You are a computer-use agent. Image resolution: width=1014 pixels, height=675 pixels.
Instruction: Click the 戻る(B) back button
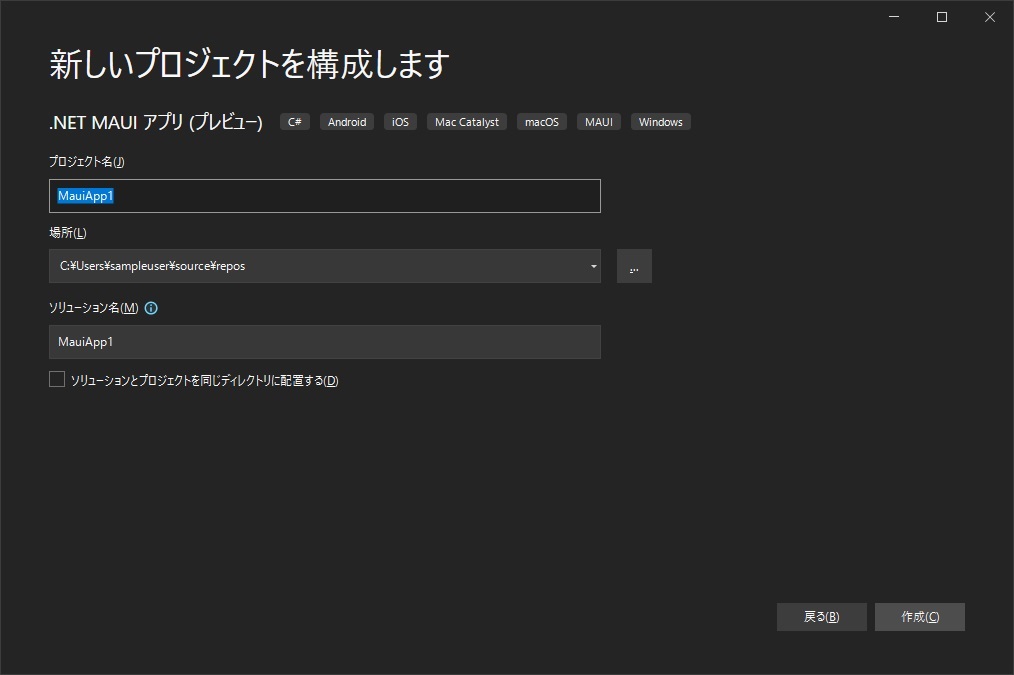click(x=821, y=617)
